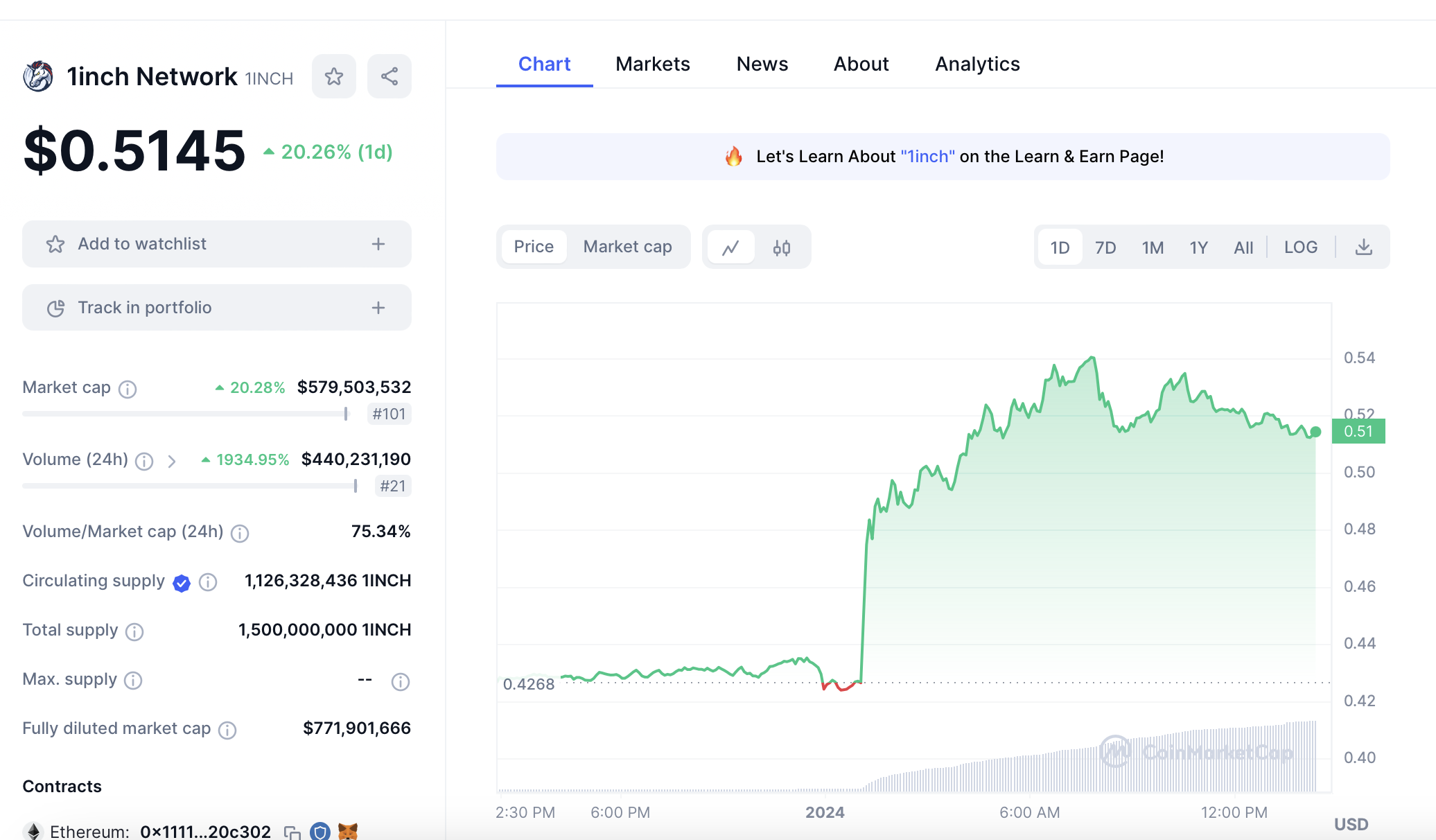The image size is (1436, 840).
Task: Open the Markets tab
Action: (x=652, y=64)
